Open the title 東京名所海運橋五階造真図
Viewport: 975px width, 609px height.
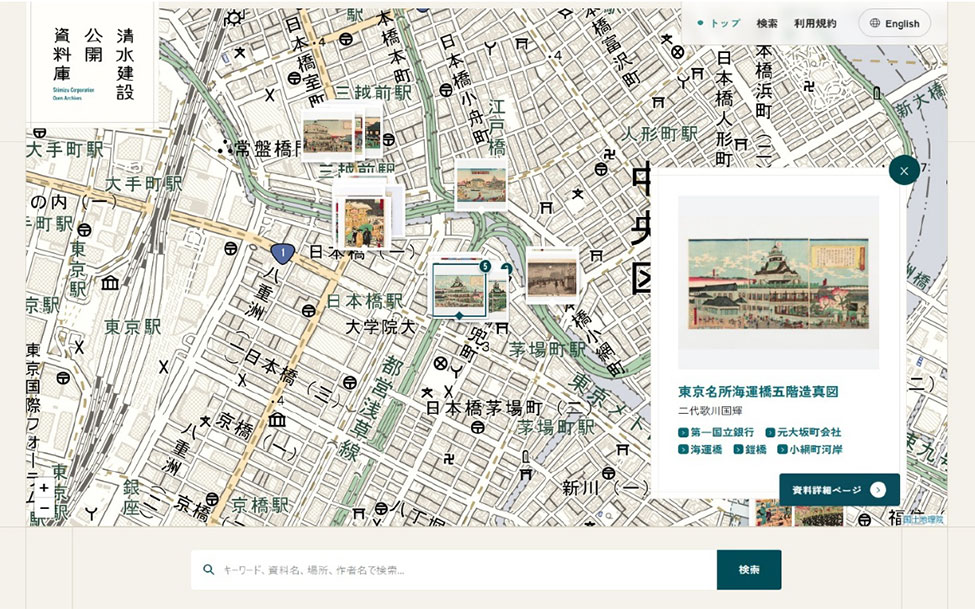pos(758,391)
